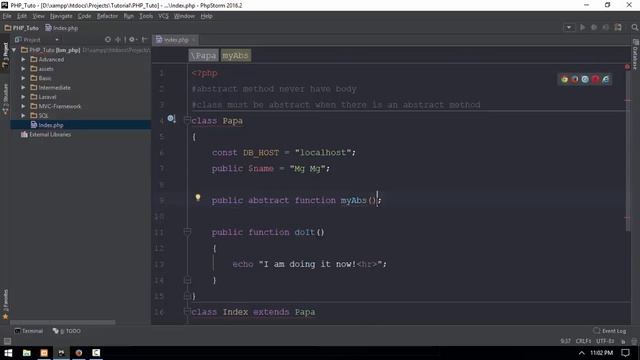The width and height of the screenshot is (640, 360).
Task: Expand the assets folder
Action: tap(23, 69)
